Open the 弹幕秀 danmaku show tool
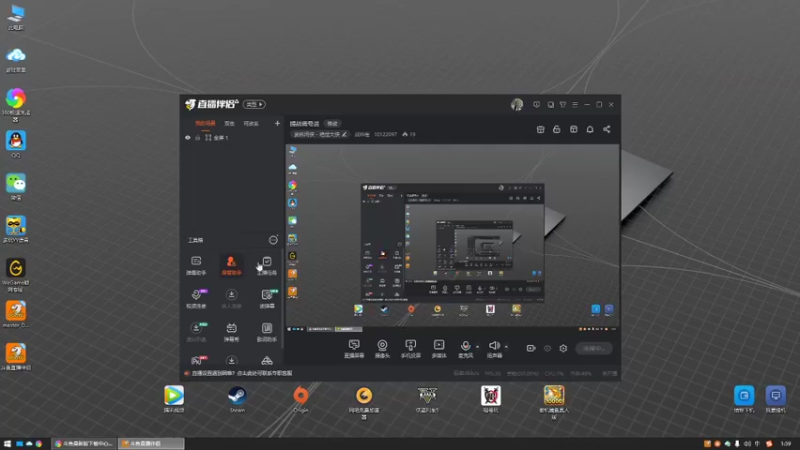 (231, 332)
